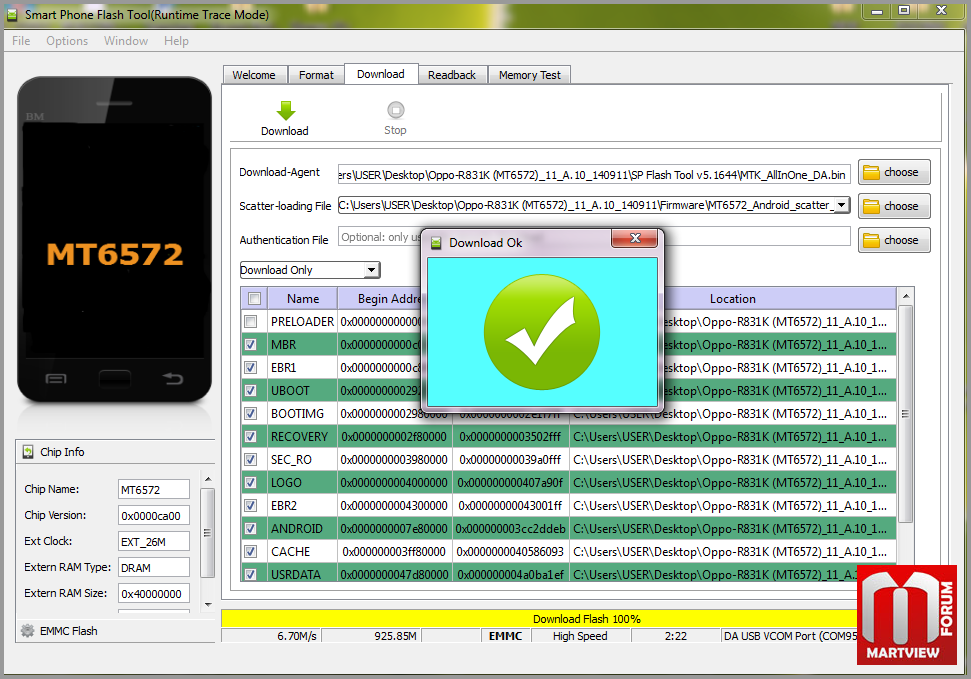Click the Download Flash 100% progress bar
The image size is (971, 679).
click(539, 619)
